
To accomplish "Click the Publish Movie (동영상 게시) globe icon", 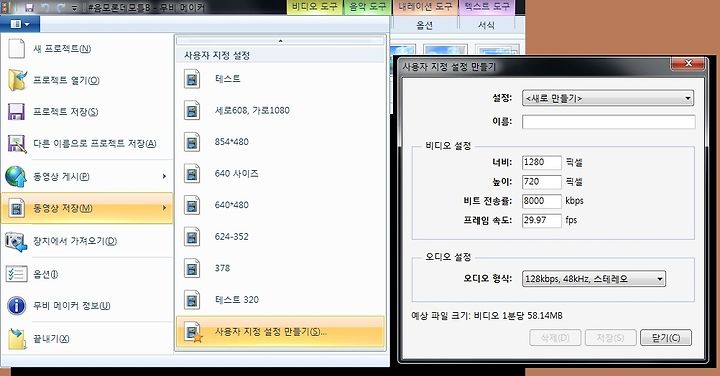I will 16,177.
